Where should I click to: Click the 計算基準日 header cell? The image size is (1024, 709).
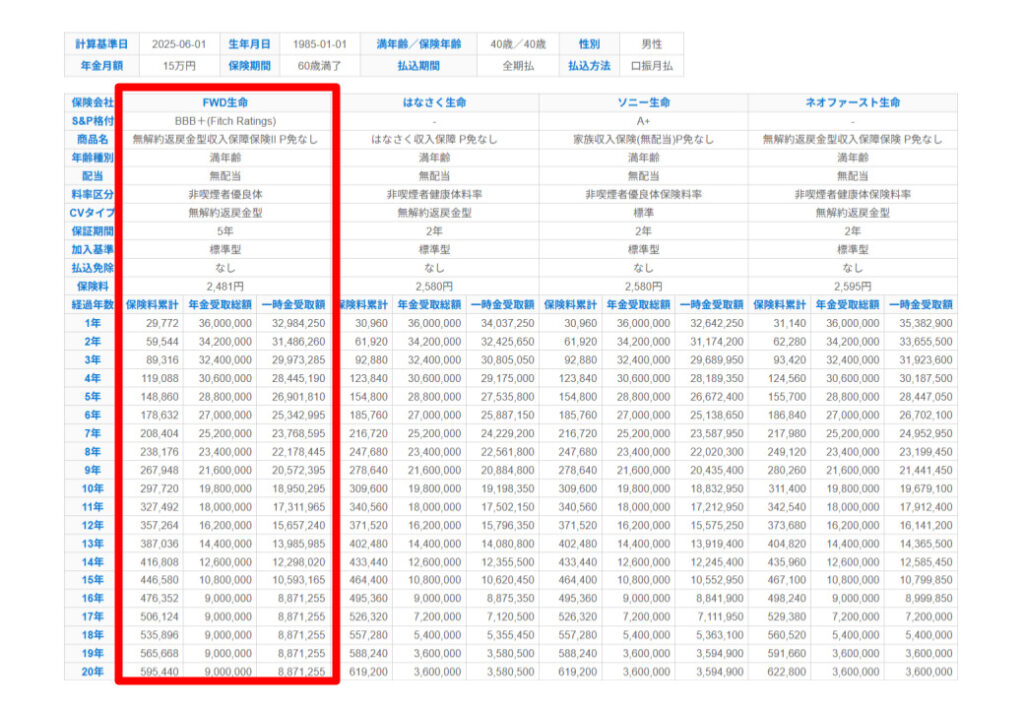coord(101,44)
